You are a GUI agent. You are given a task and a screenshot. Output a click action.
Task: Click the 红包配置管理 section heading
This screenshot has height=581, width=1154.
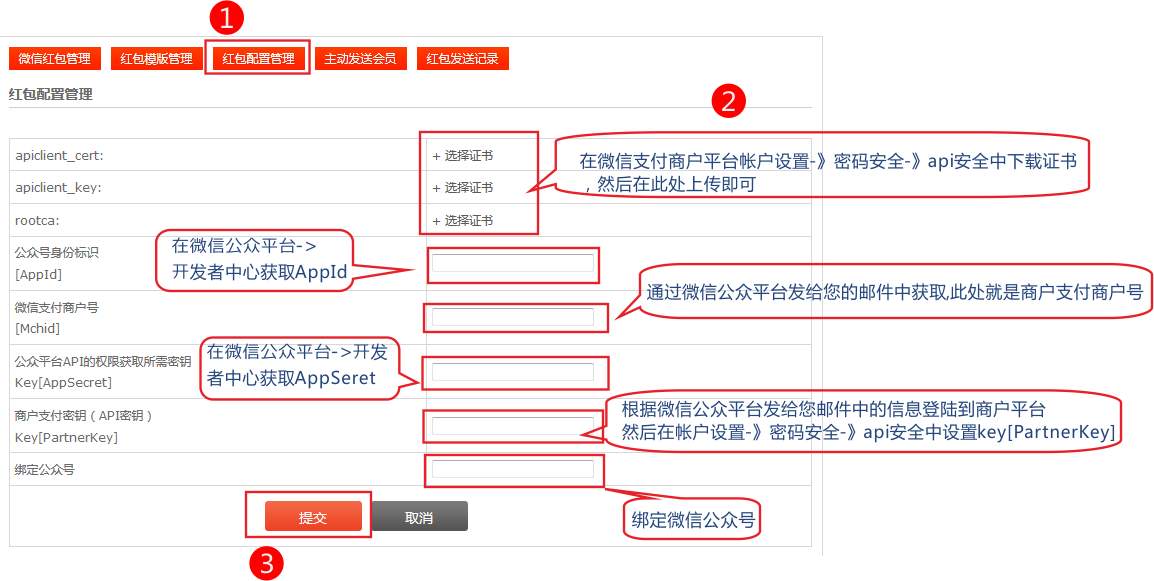[x=51, y=95]
